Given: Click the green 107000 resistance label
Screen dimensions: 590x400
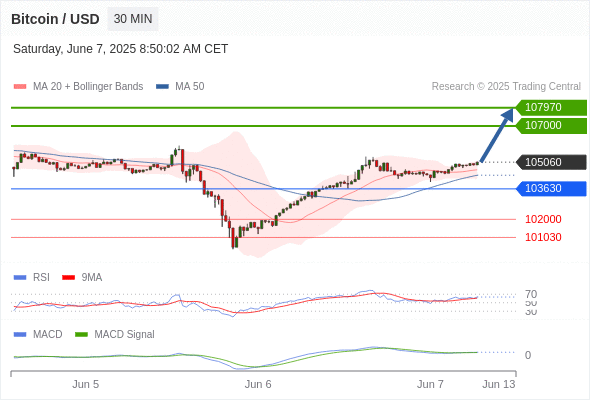Looking at the screenshot, I should coord(551,126).
